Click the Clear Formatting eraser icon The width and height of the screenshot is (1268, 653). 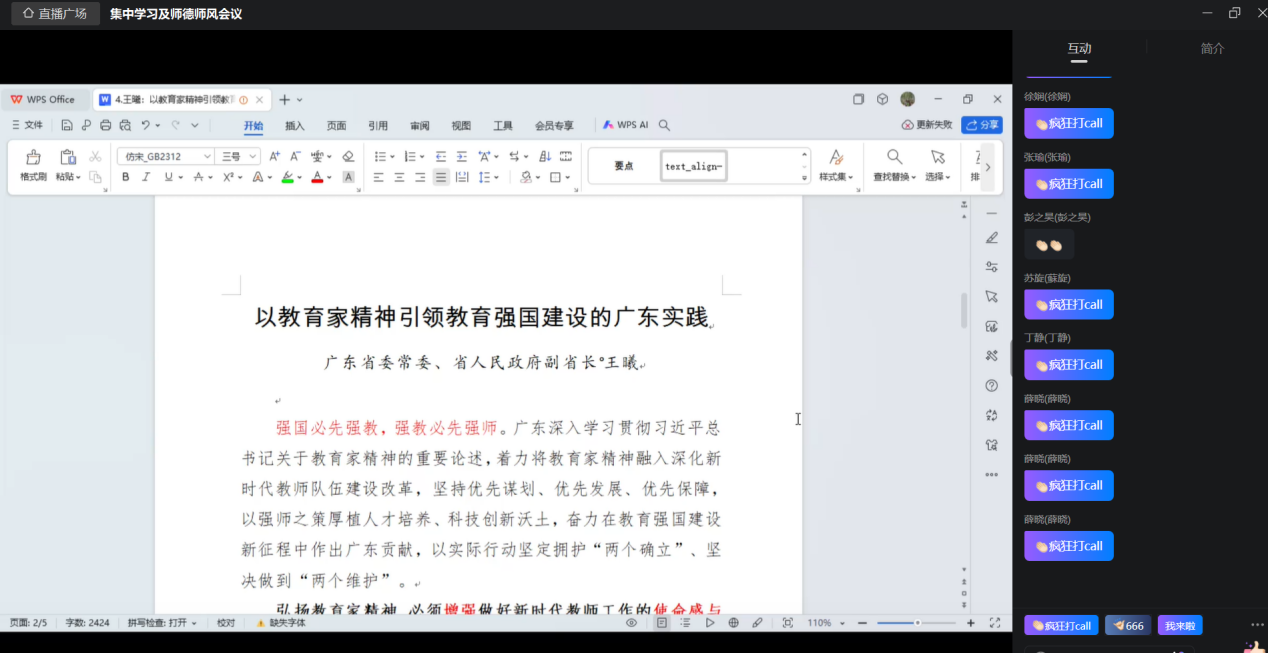point(348,156)
